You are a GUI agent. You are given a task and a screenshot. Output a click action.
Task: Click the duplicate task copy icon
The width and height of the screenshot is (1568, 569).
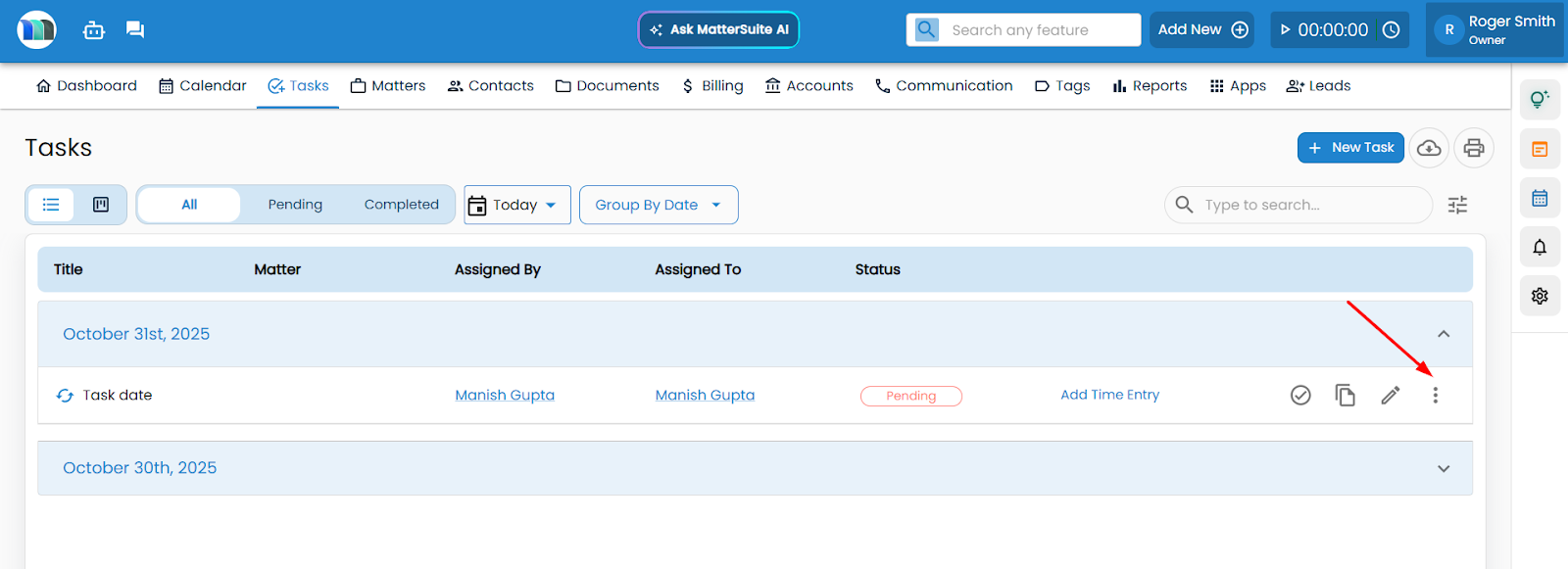[x=1346, y=395]
